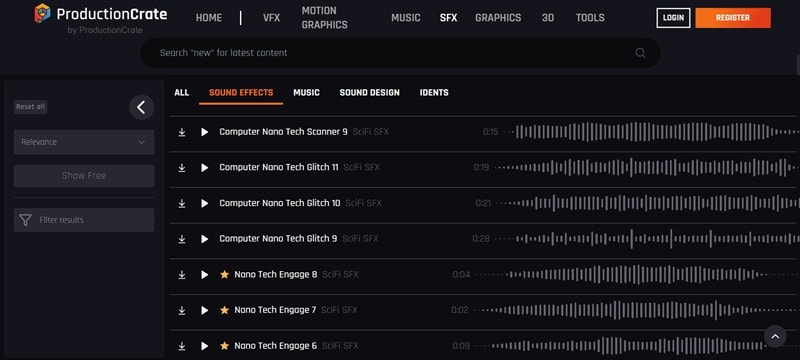Click the SciFi SFX tag beside Glitch 10
The width and height of the screenshot is (800, 360).
coord(364,203)
